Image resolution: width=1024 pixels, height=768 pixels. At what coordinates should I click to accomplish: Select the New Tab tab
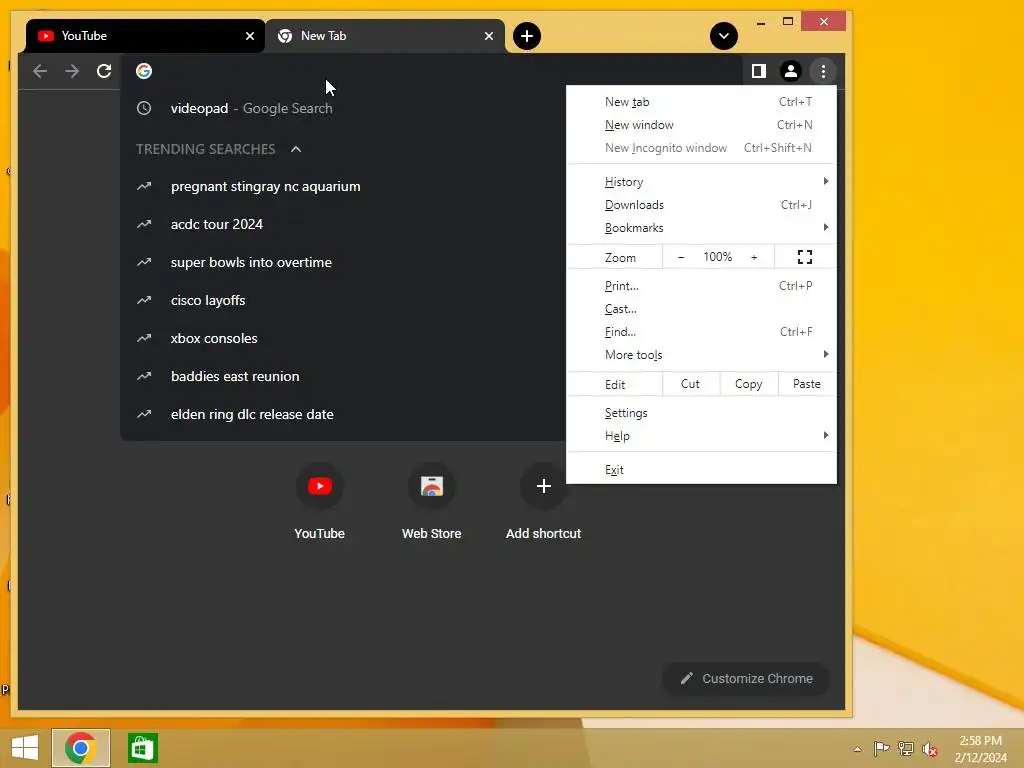click(x=385, y=36)
